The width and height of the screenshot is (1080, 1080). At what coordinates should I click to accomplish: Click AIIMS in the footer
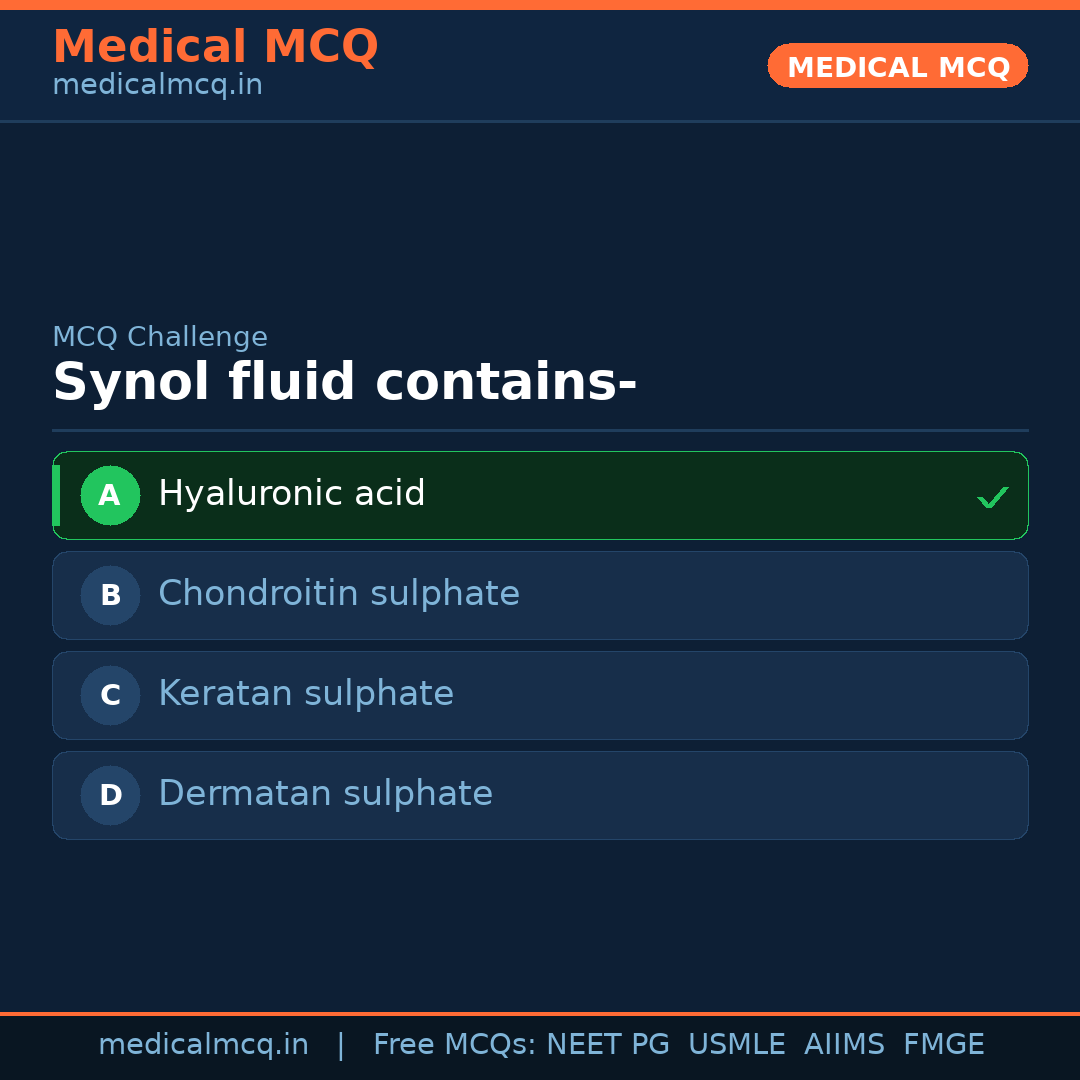click(x=844, y=1045)
